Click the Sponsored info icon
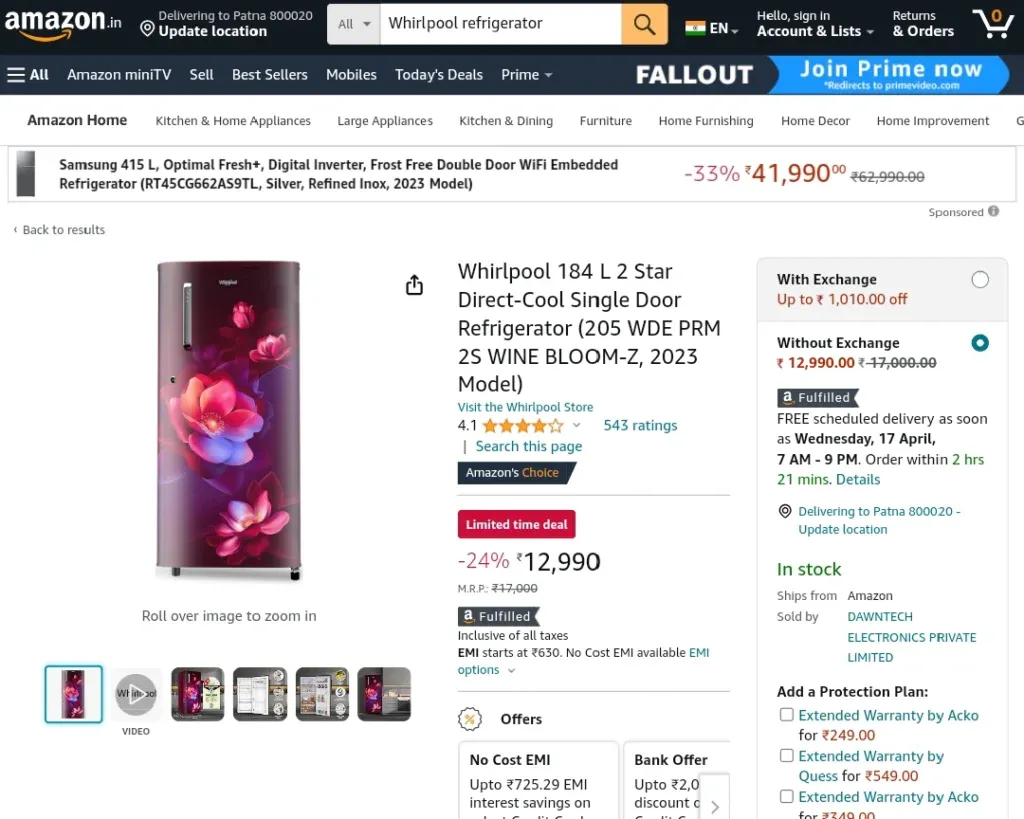Image resolution: width=1024 pixels, height=819 pixels. click(x=993, y=211)
